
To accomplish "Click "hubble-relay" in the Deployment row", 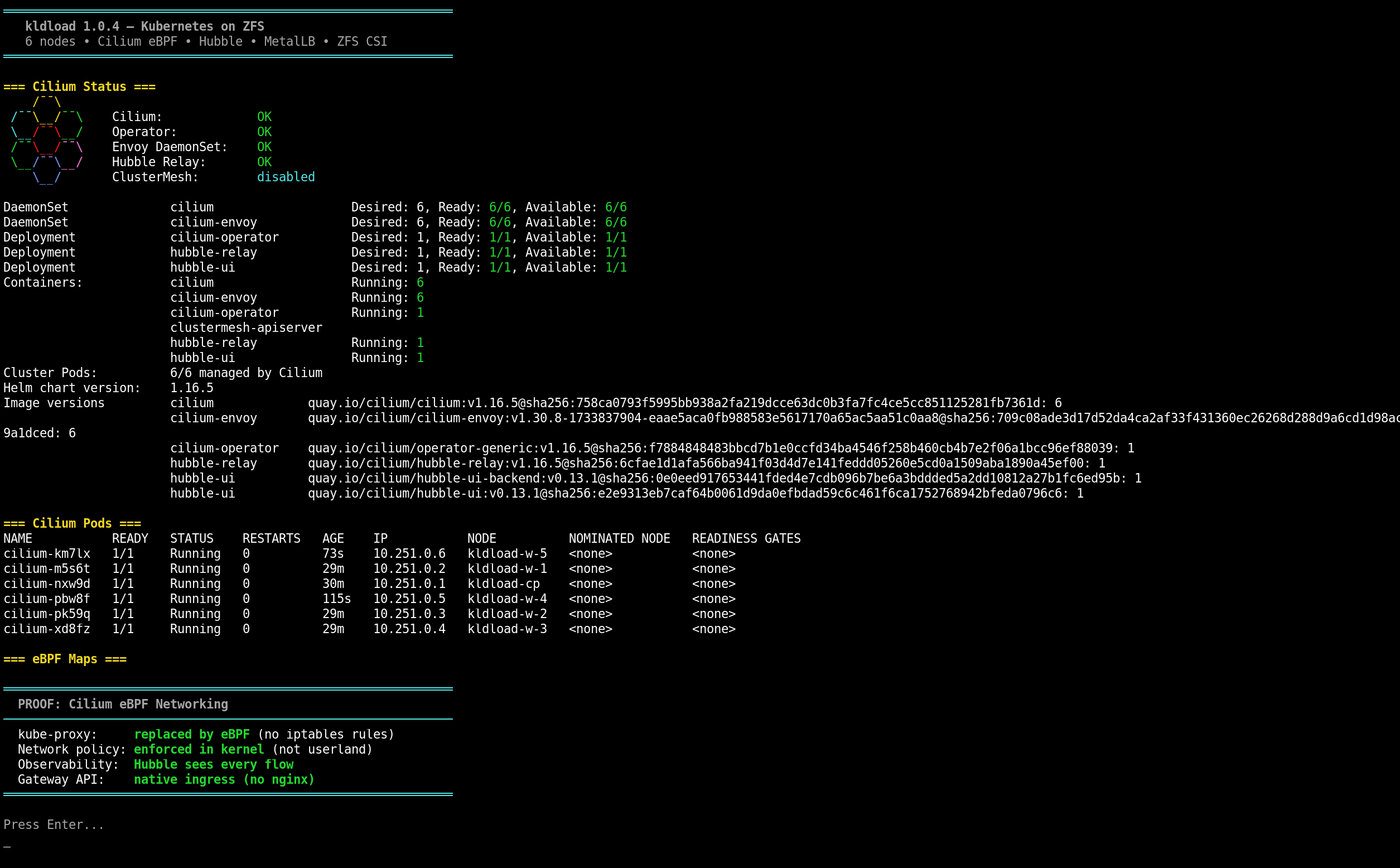I will pos(214,252).
